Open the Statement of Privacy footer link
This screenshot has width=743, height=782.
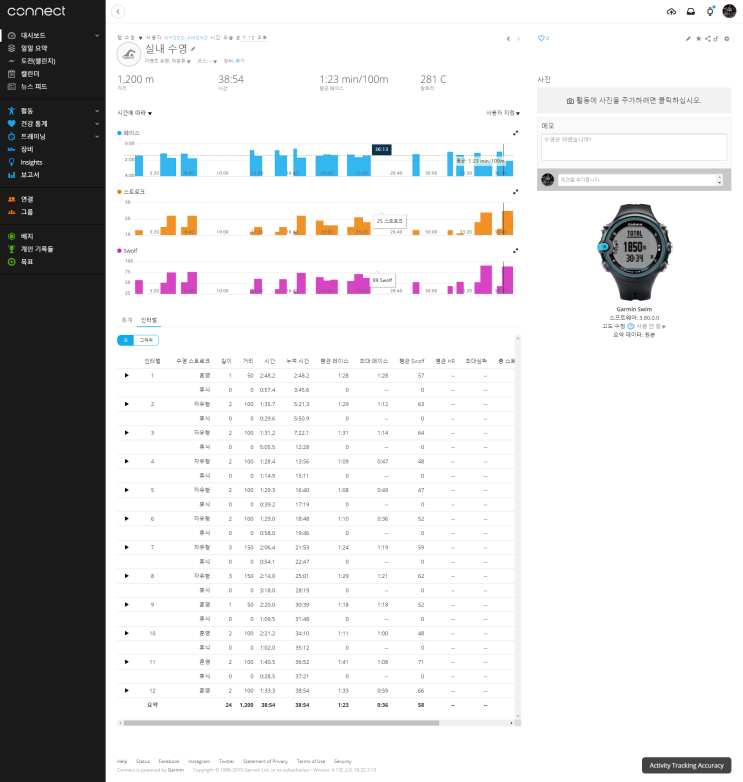pyautogui.click(x=265, y=762)
